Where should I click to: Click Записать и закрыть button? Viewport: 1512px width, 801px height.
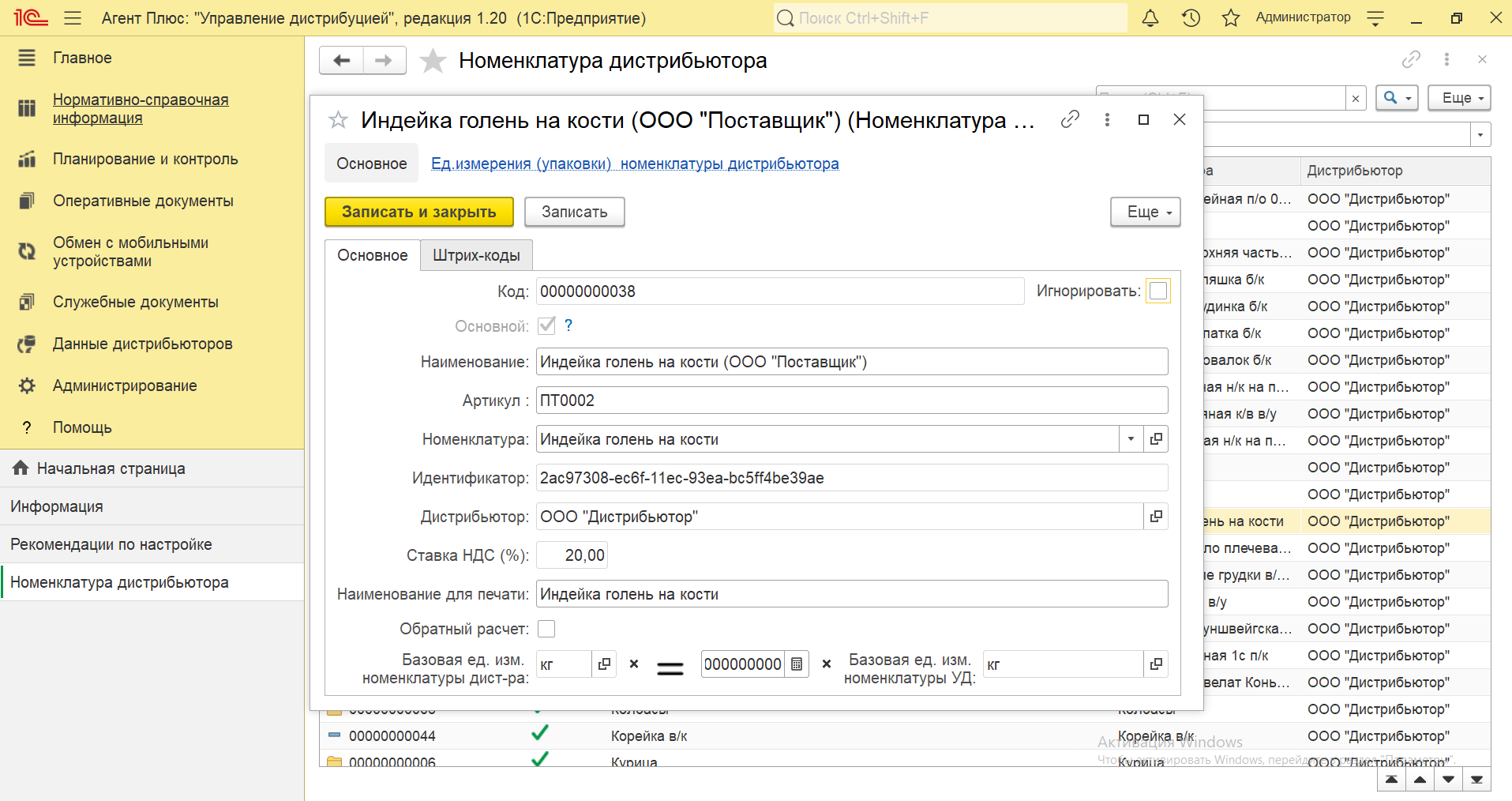tap(419, 212)
